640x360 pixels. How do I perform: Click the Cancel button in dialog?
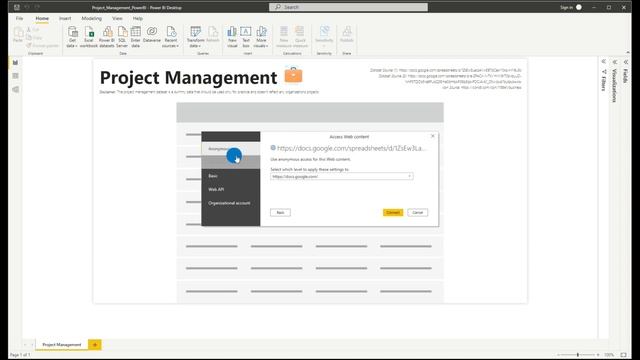(x=418, y=213)
